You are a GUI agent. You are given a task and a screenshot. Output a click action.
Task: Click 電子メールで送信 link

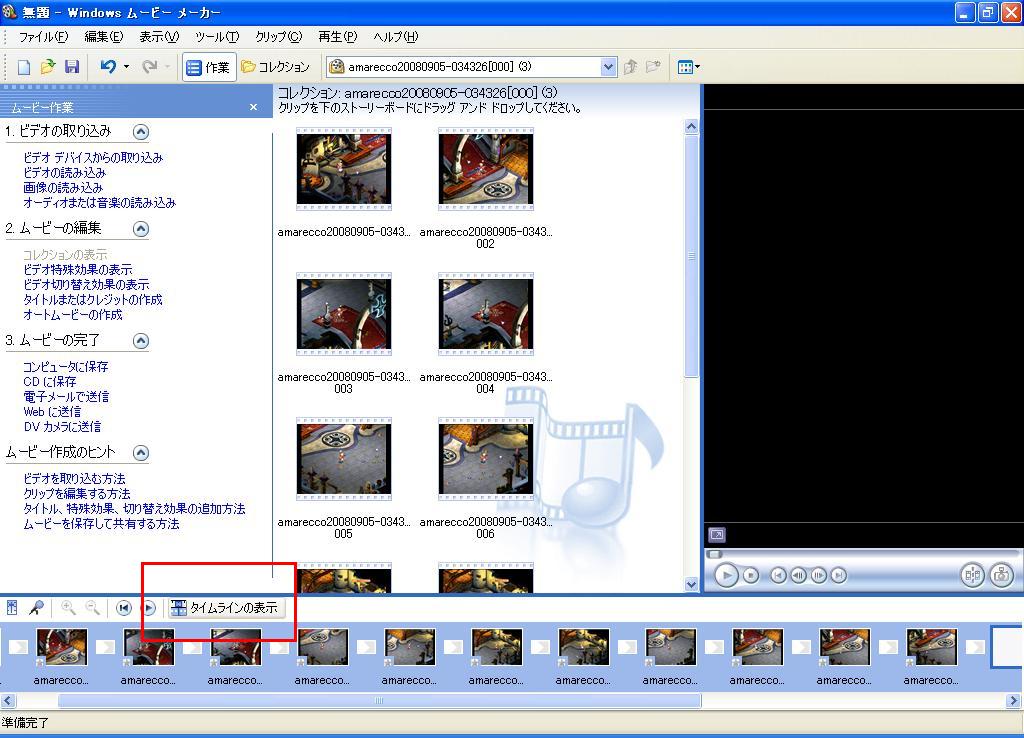tap(66, 396)
